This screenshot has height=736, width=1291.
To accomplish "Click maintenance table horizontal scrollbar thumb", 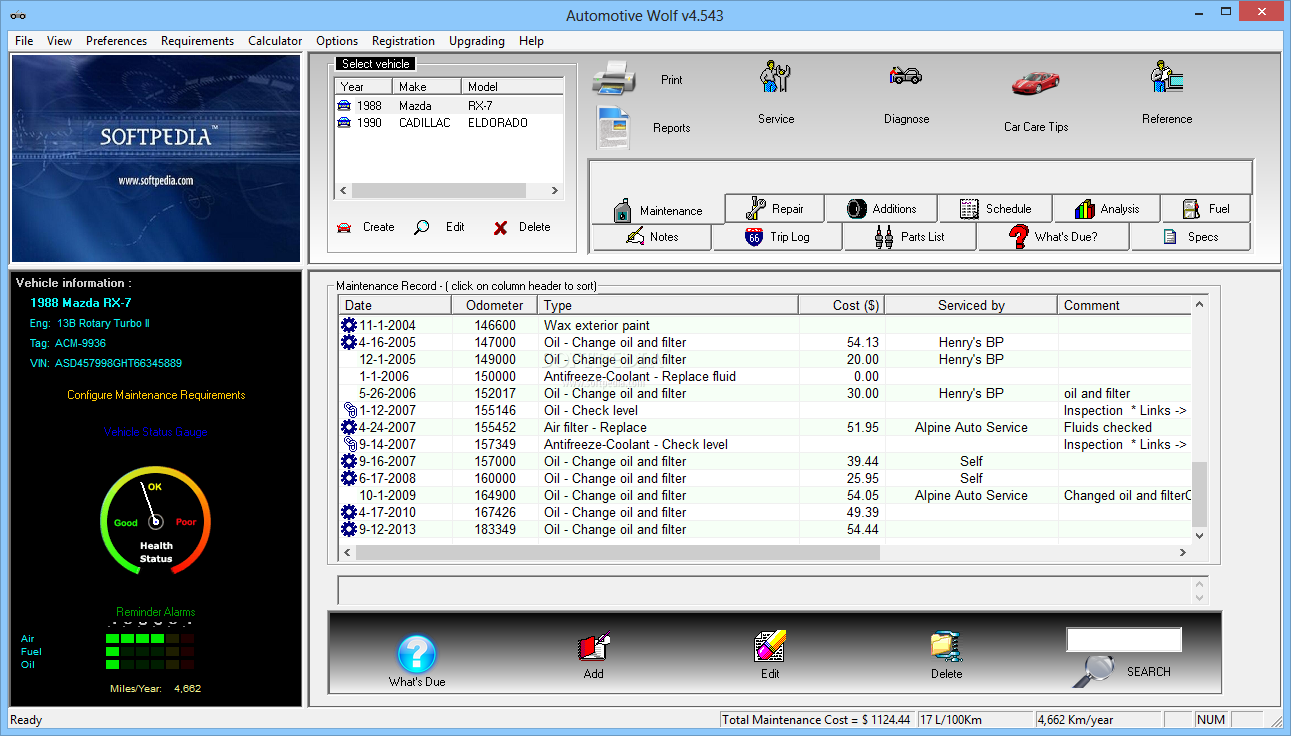I will [x=617, y=552].
